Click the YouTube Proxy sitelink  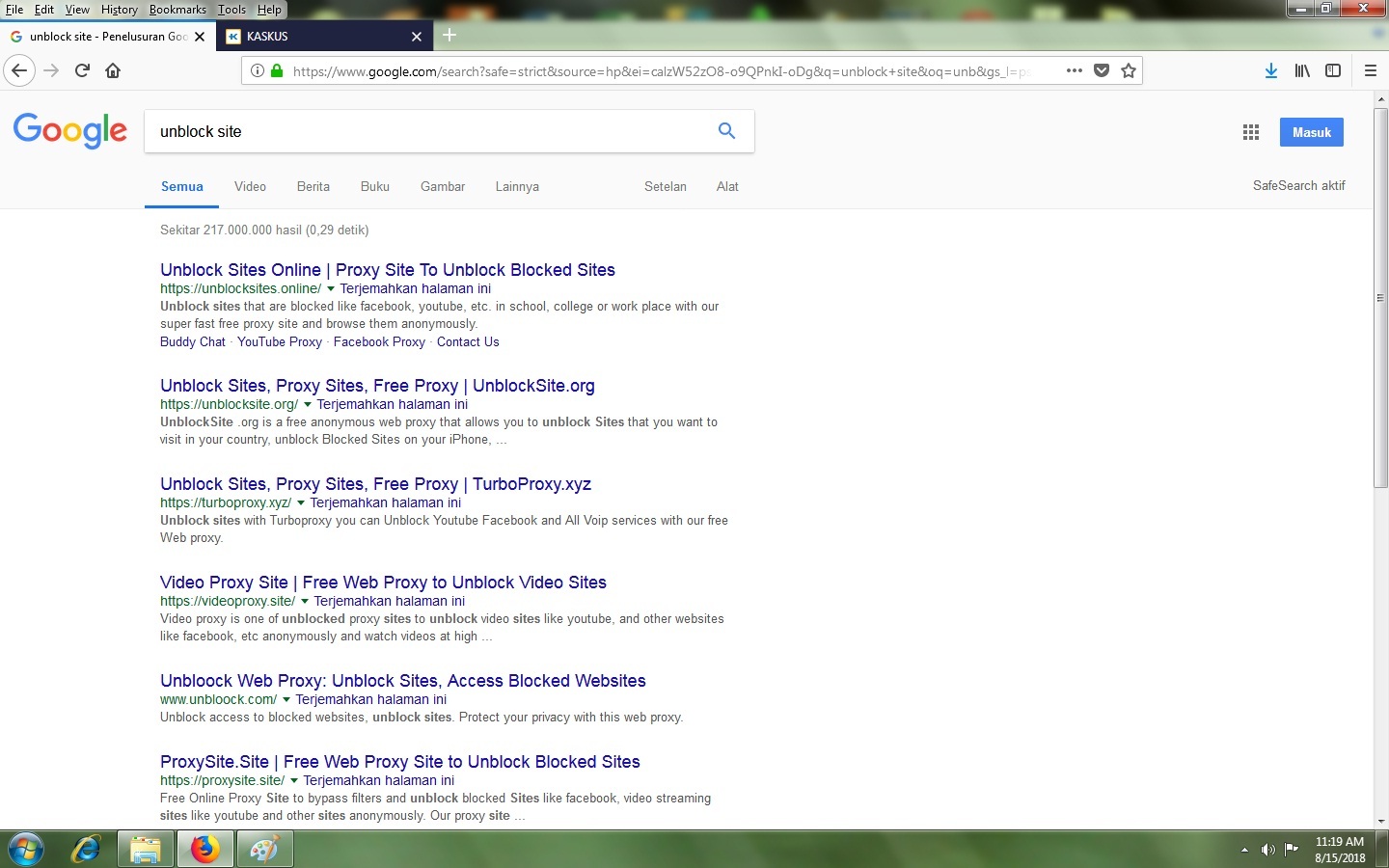280,341
